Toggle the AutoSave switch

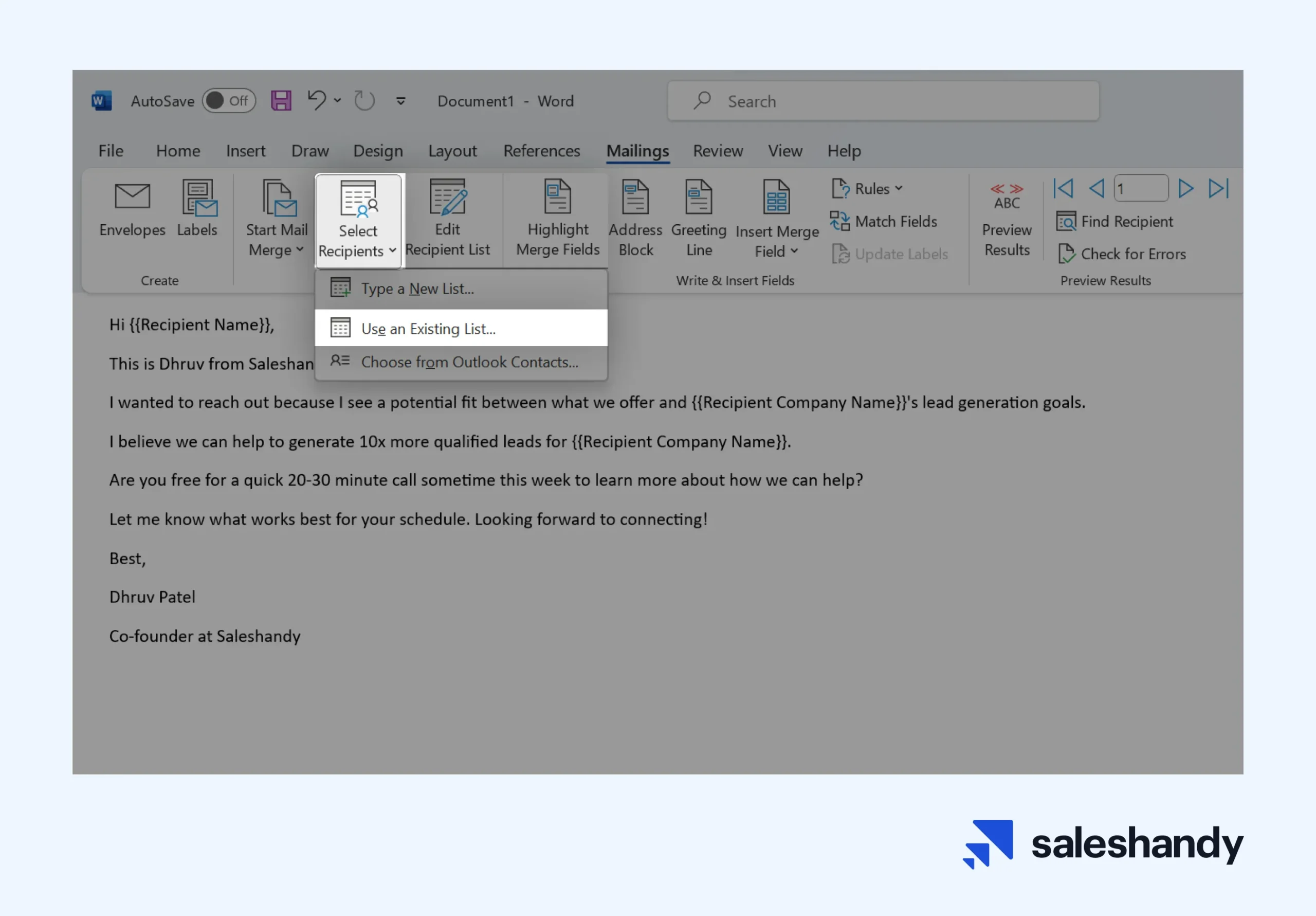229,101
